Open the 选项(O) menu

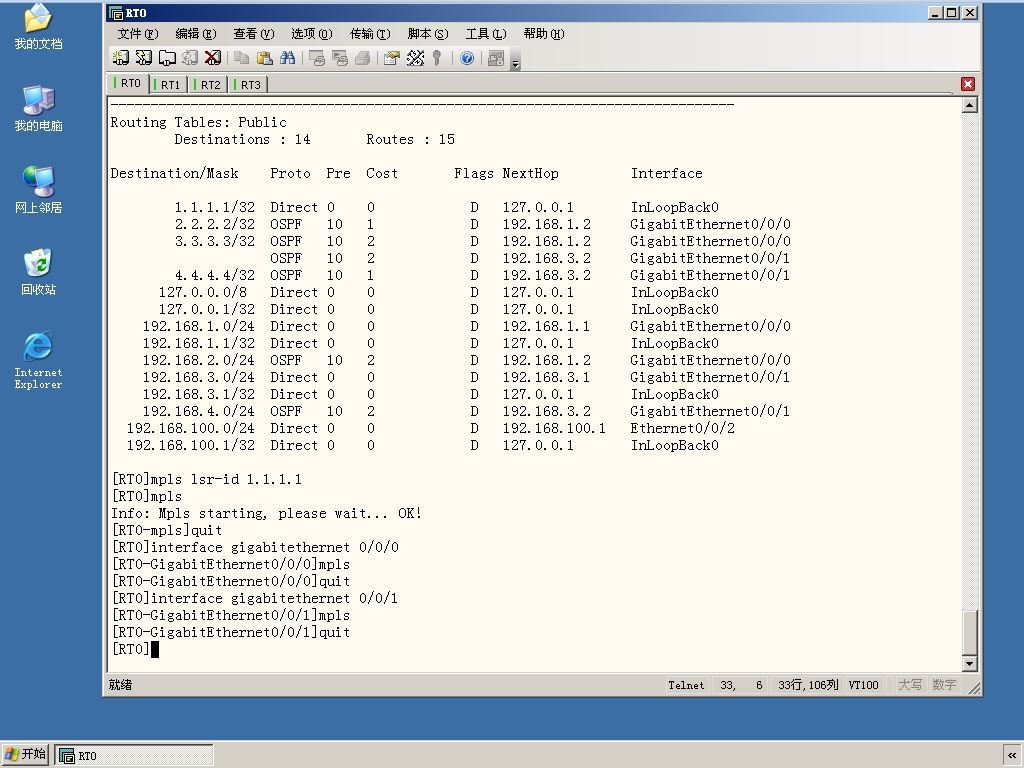[x=312, y=34]
